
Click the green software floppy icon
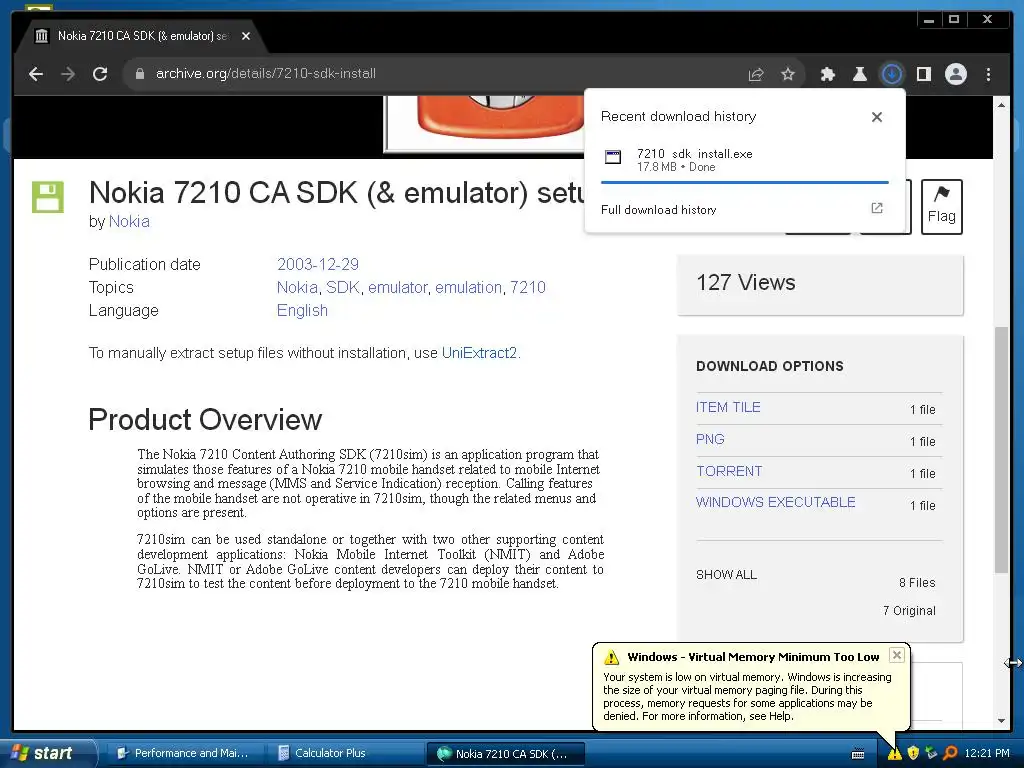48,197
